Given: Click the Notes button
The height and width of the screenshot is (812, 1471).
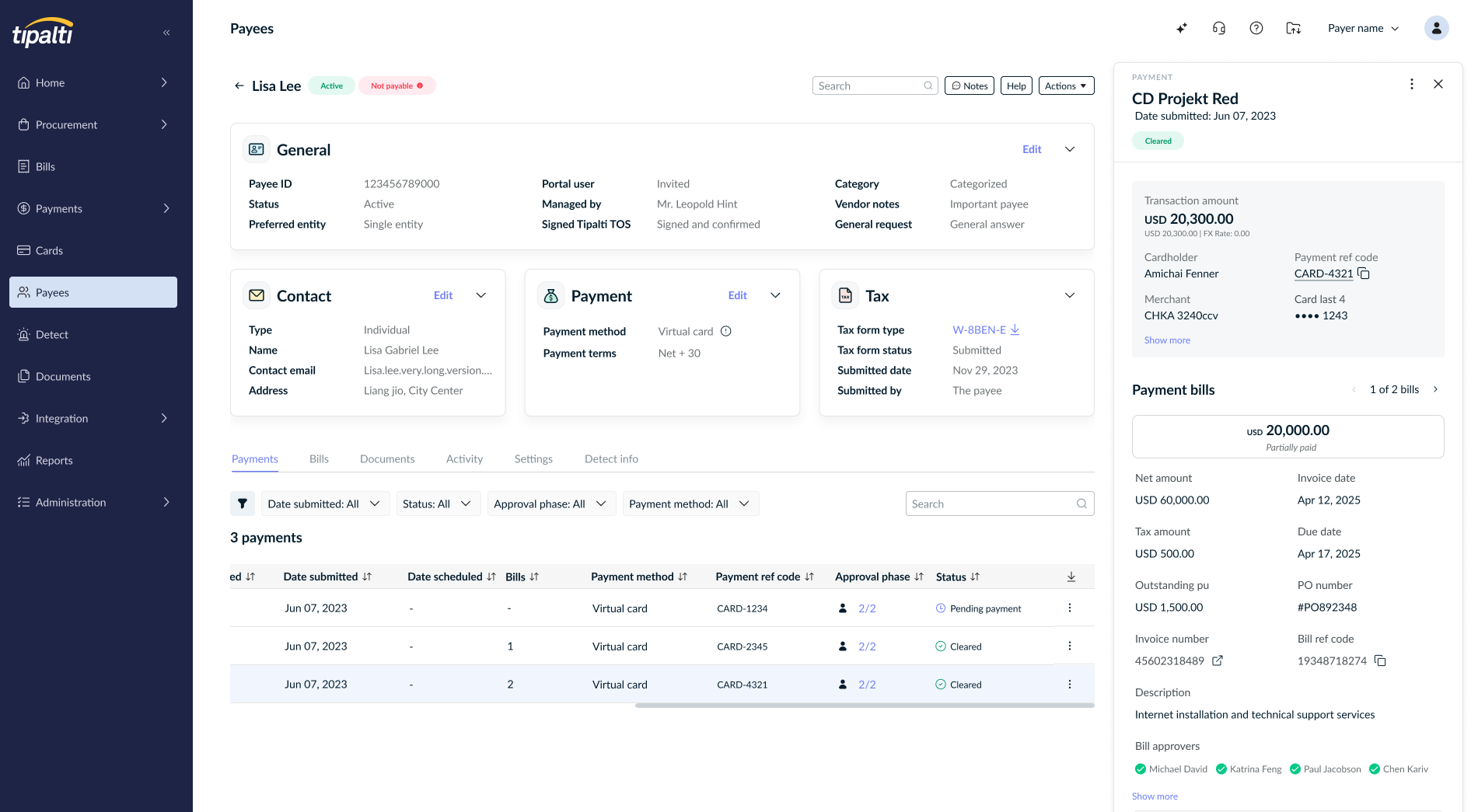Looking at the screenshot, I should pos(970,85).
